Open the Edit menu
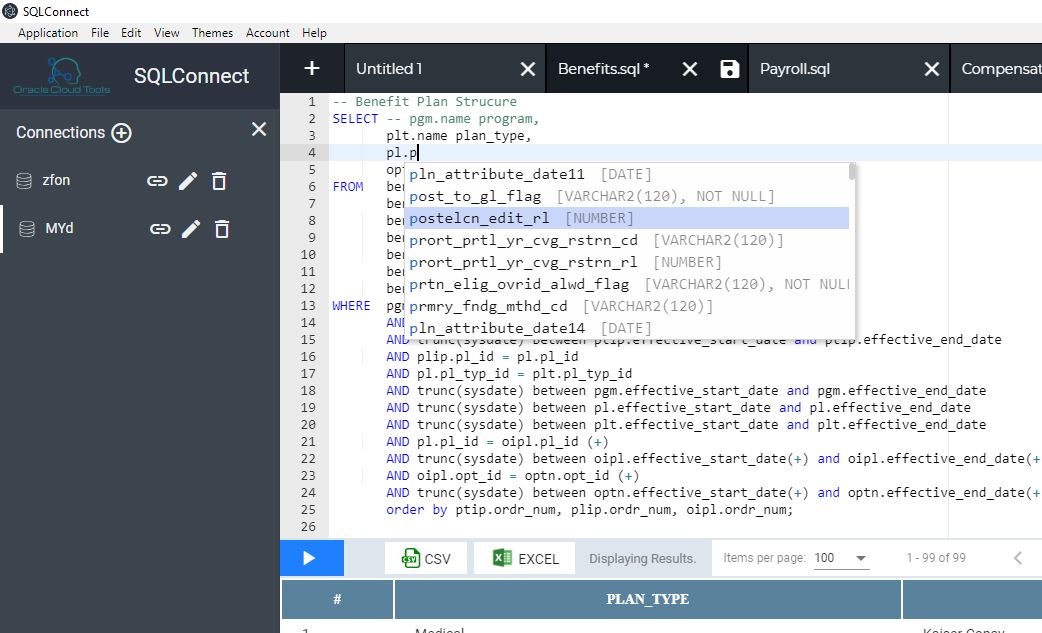This screenshot has width=1042, height=633. point(131,33)
